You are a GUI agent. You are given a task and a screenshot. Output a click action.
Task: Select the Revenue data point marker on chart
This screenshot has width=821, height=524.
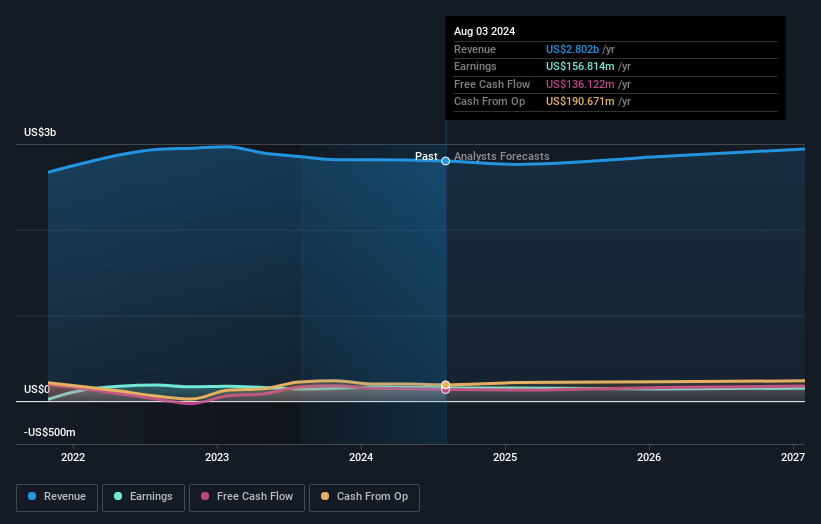(446, 161)
